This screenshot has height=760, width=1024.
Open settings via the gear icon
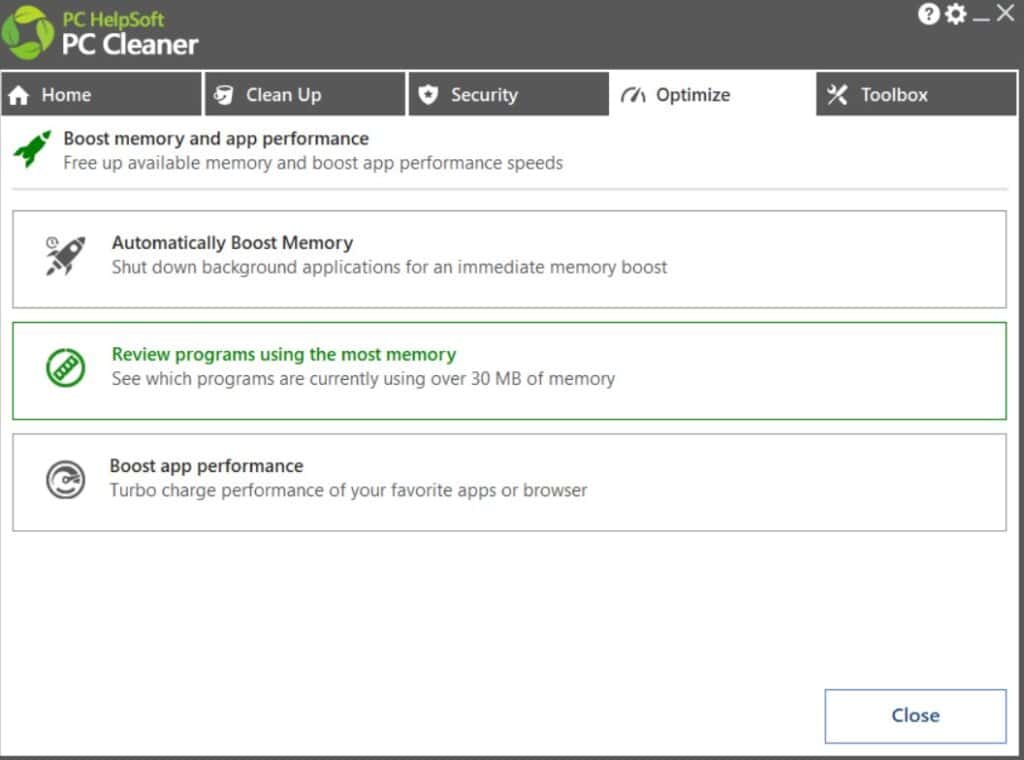[x=955, y=14]
